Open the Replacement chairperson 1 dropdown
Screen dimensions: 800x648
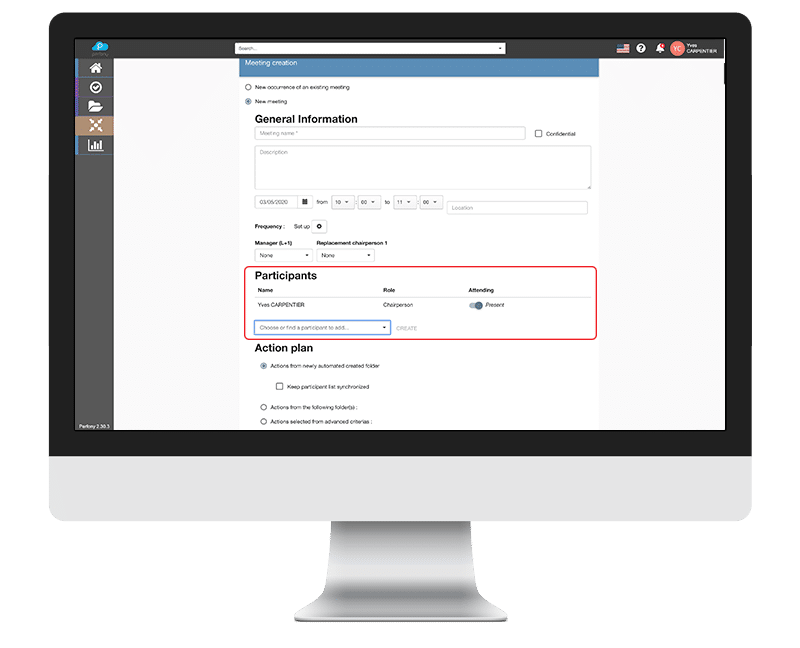click(x=345, y=255)
